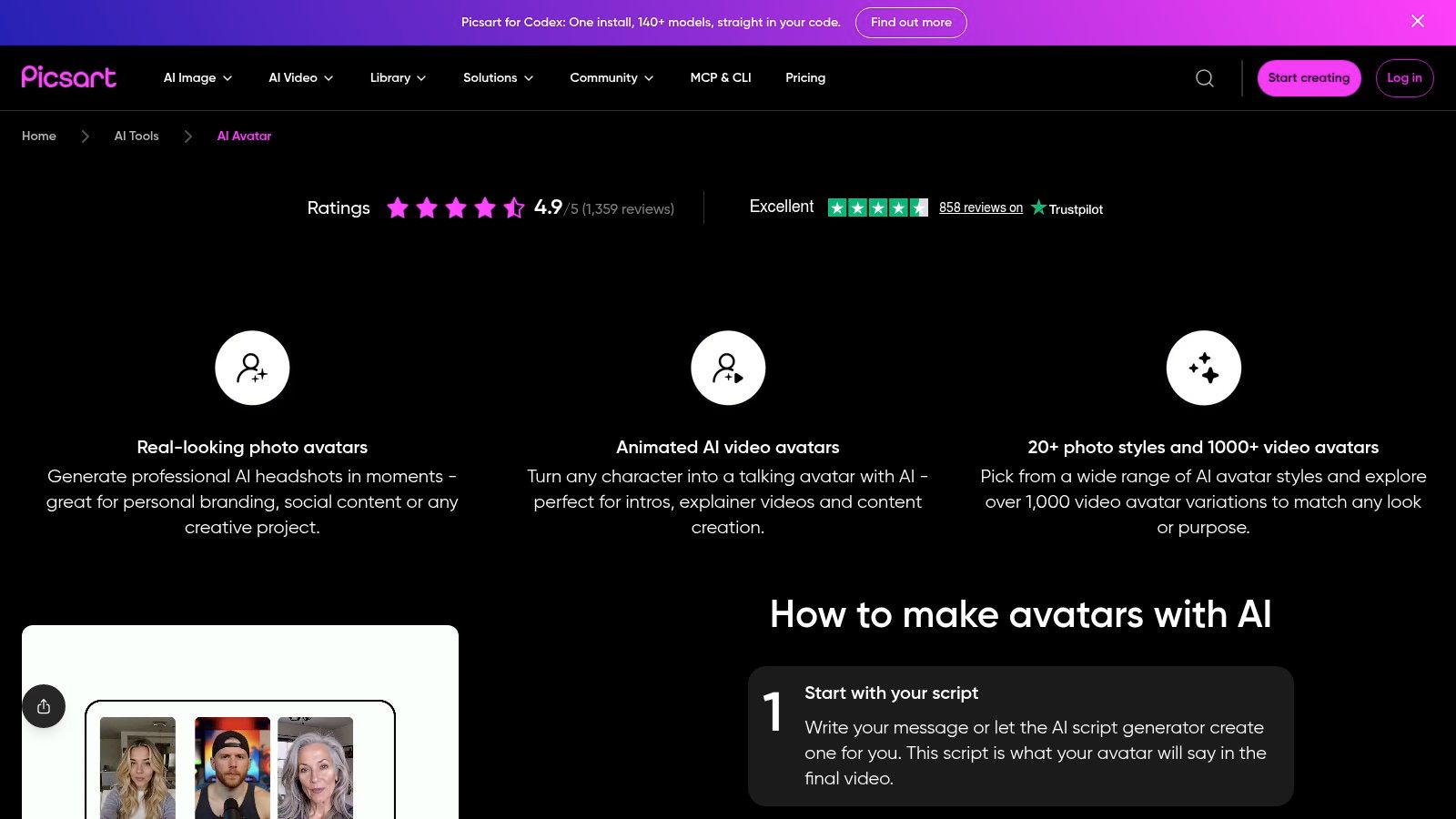
Task: Open the 858 reviews on link
Action: click(981, 207)
